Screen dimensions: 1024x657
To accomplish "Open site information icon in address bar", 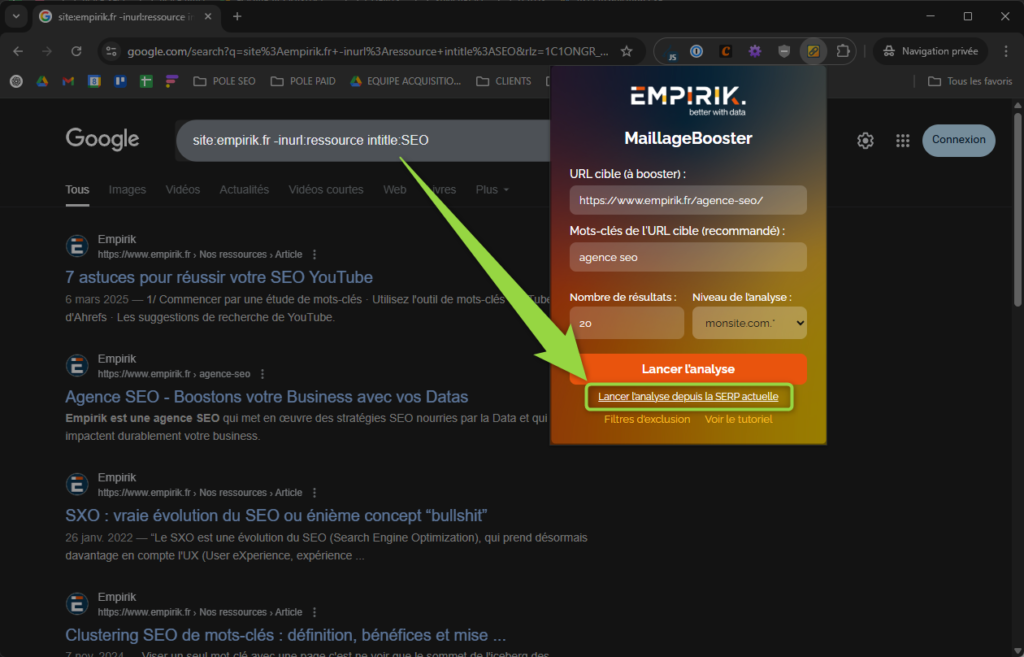I will point(112,51).
